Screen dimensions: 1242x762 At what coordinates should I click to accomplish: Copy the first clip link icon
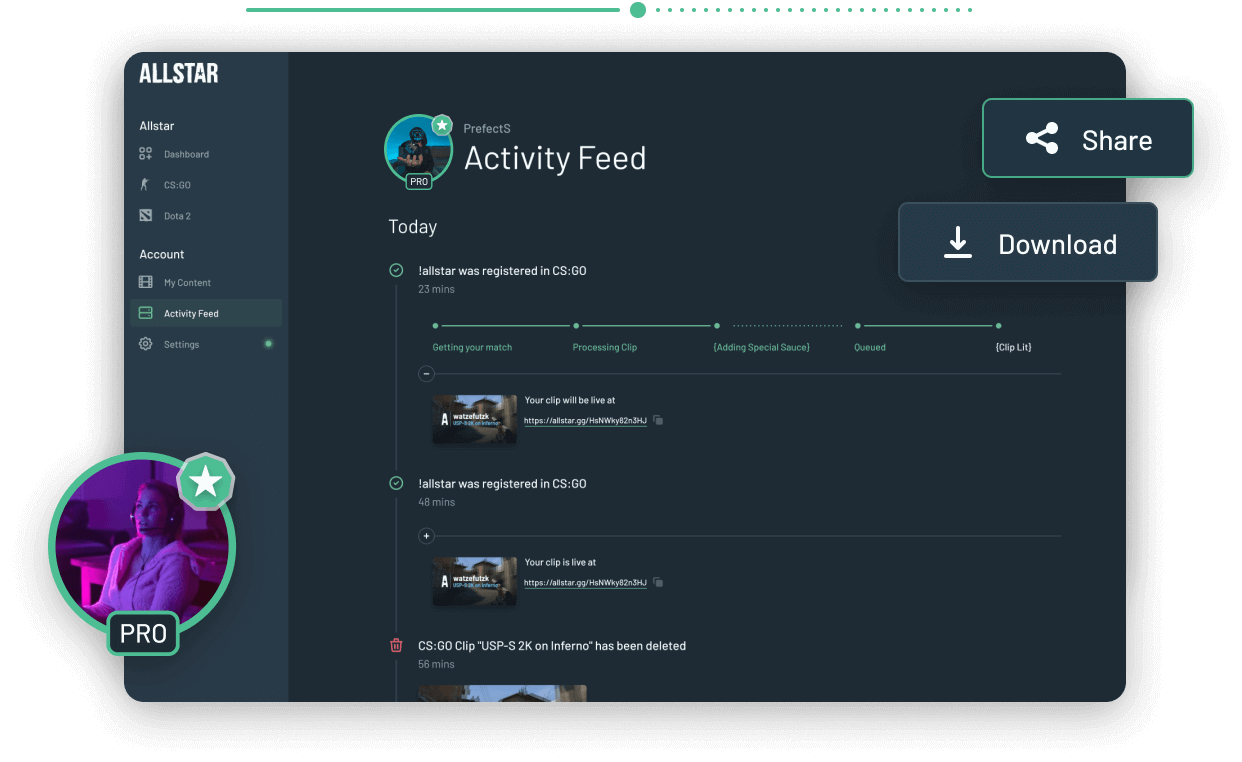coord(658,421)
